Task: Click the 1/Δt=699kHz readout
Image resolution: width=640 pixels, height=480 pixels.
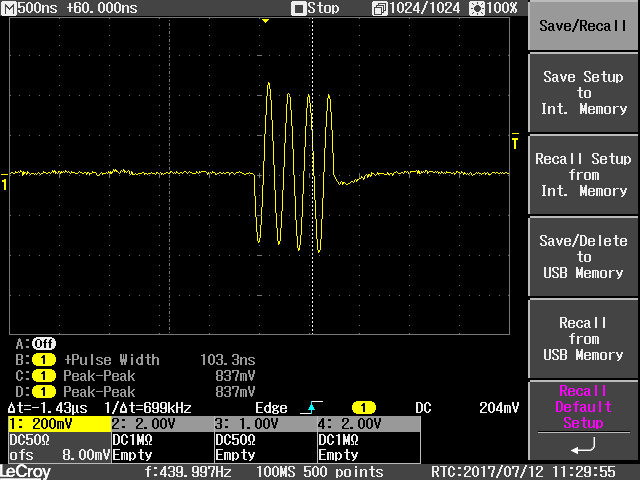Action: coord(148,408)
